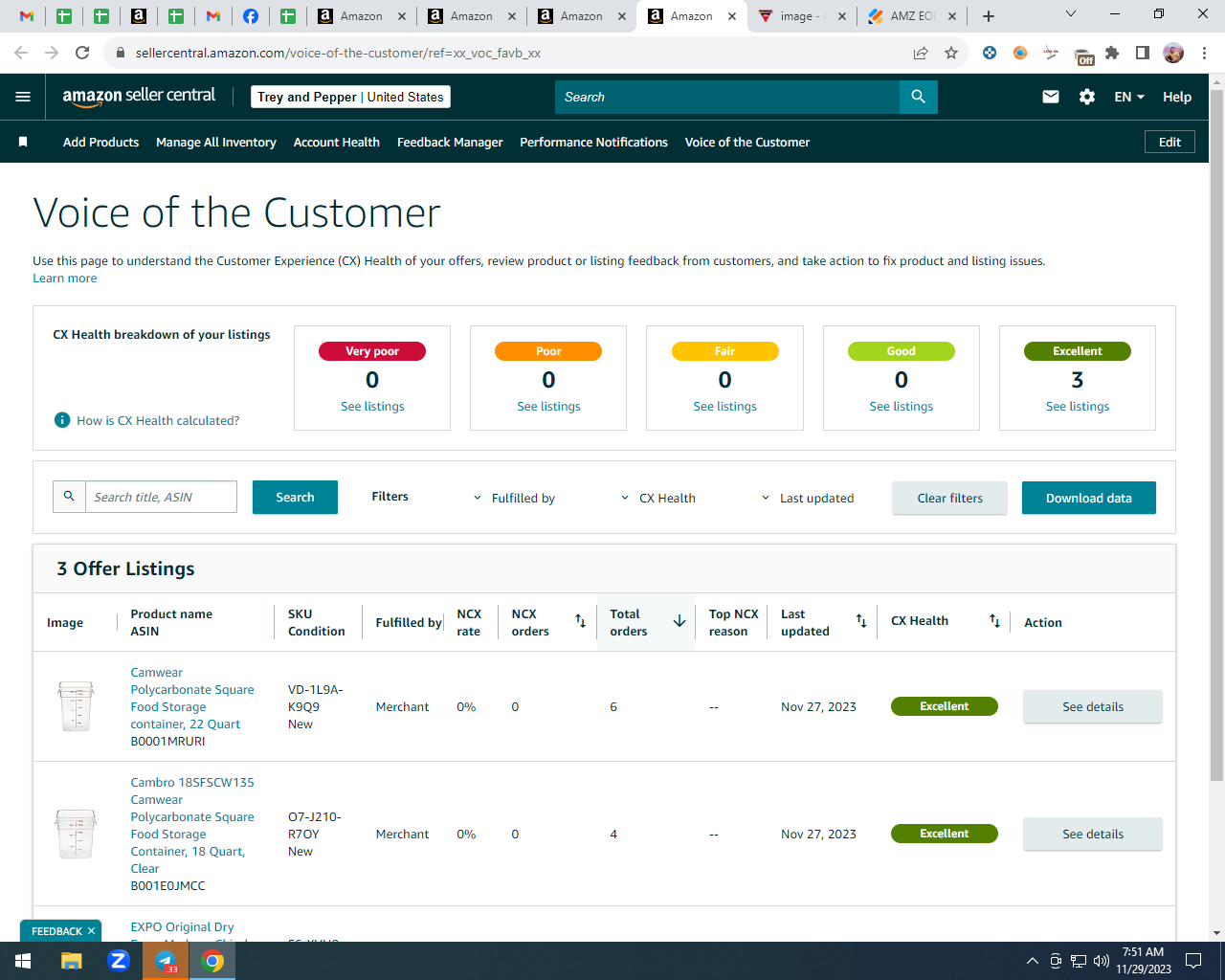This screenshot has width=1225, height=980.
Task: Sort by Last updated arrows icon
Action: coord(861,621)
